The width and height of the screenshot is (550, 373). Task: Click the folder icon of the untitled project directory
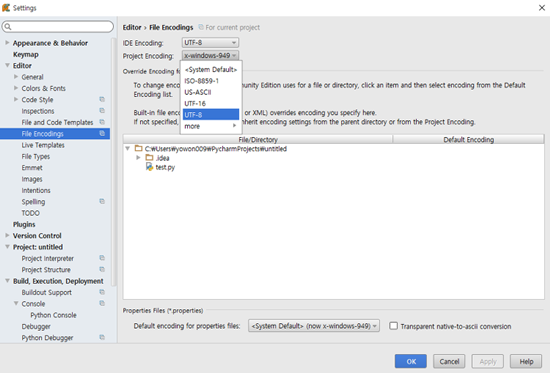(x=139, y=148)
